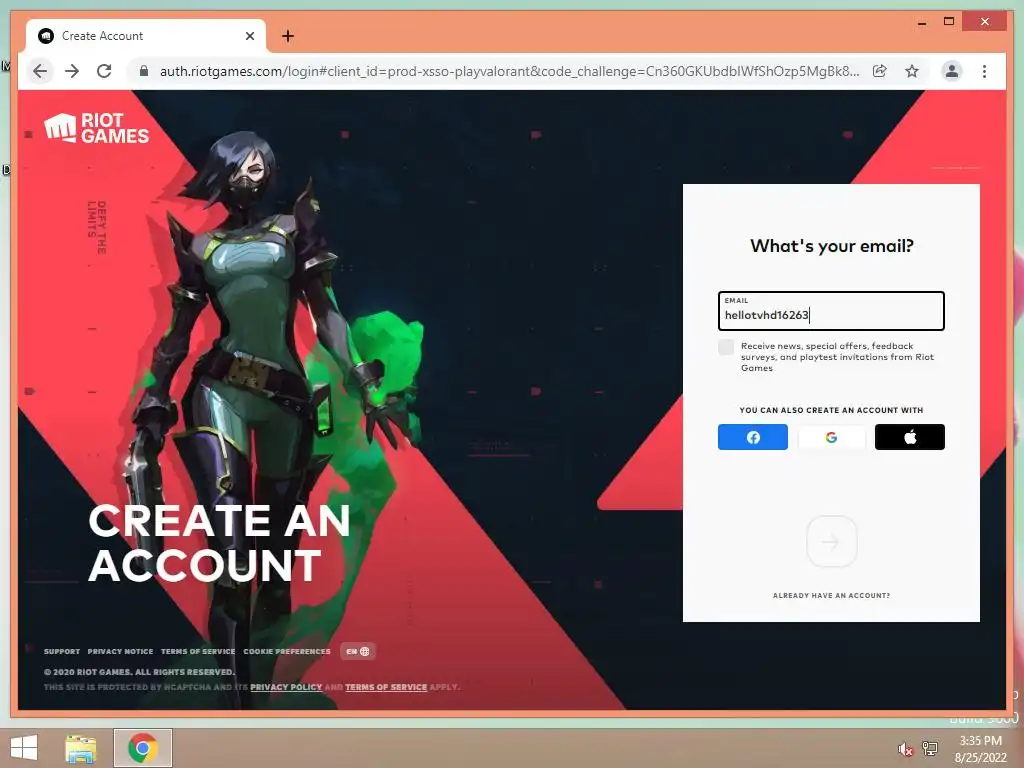Reload the page with refresh icon

point(104,71)
